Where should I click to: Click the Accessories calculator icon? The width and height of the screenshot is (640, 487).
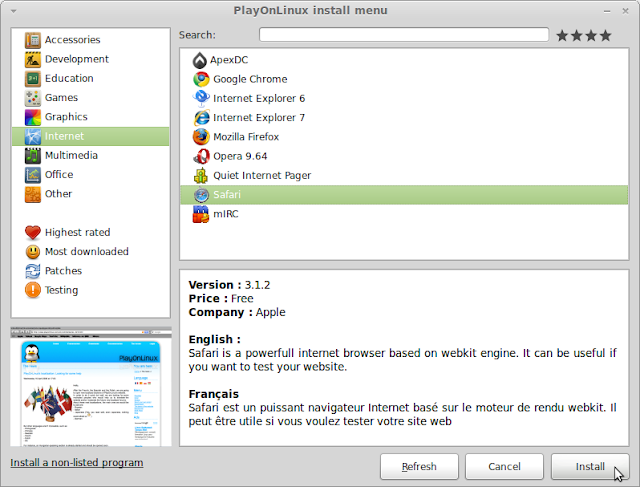(x=33, y=40)
